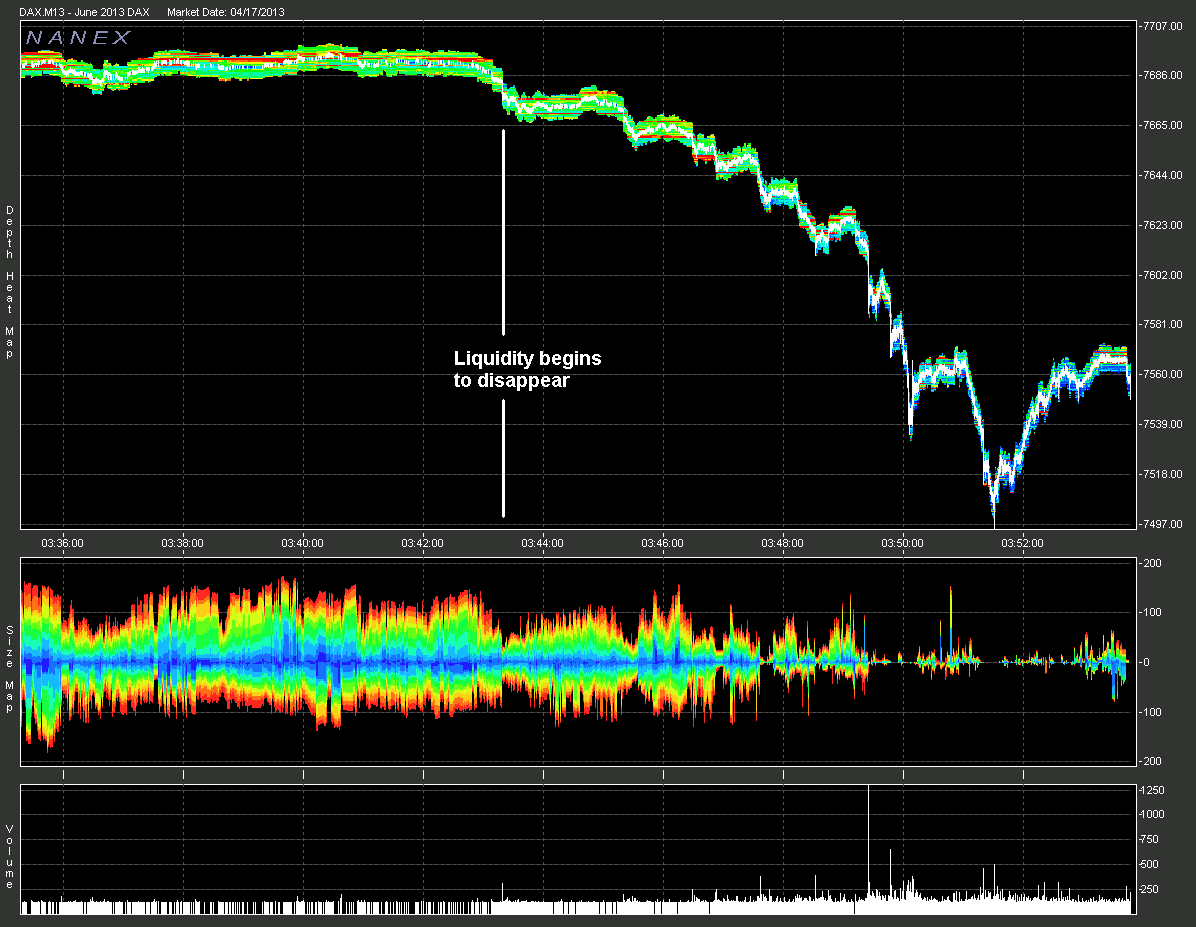Click the 03:50:00 time axis label
Image resolution: width=1196 pixels, height=927 pixels.
pos(902,543)
